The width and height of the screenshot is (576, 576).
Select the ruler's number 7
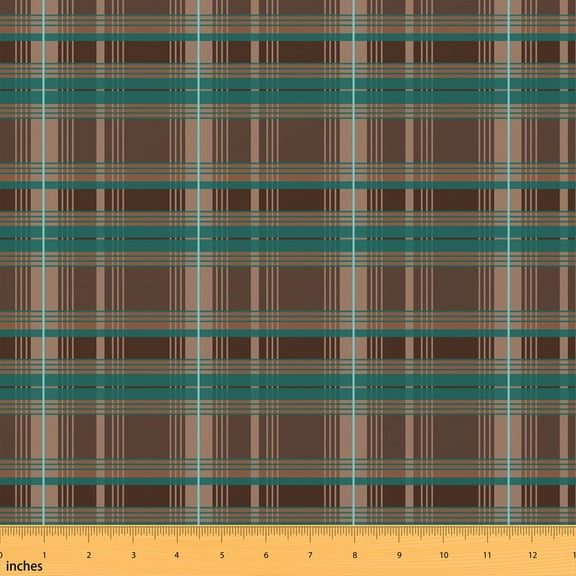[310, 555]
